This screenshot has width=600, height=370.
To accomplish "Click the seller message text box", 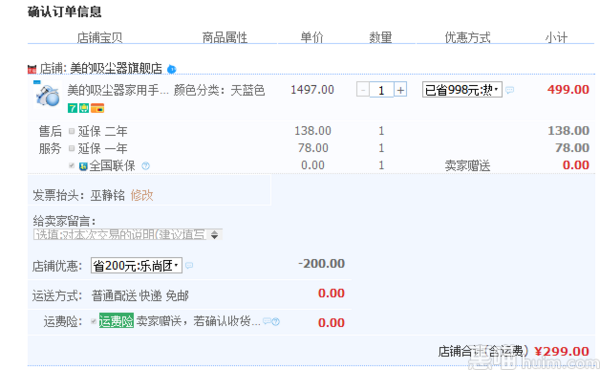I will point(120,235).
